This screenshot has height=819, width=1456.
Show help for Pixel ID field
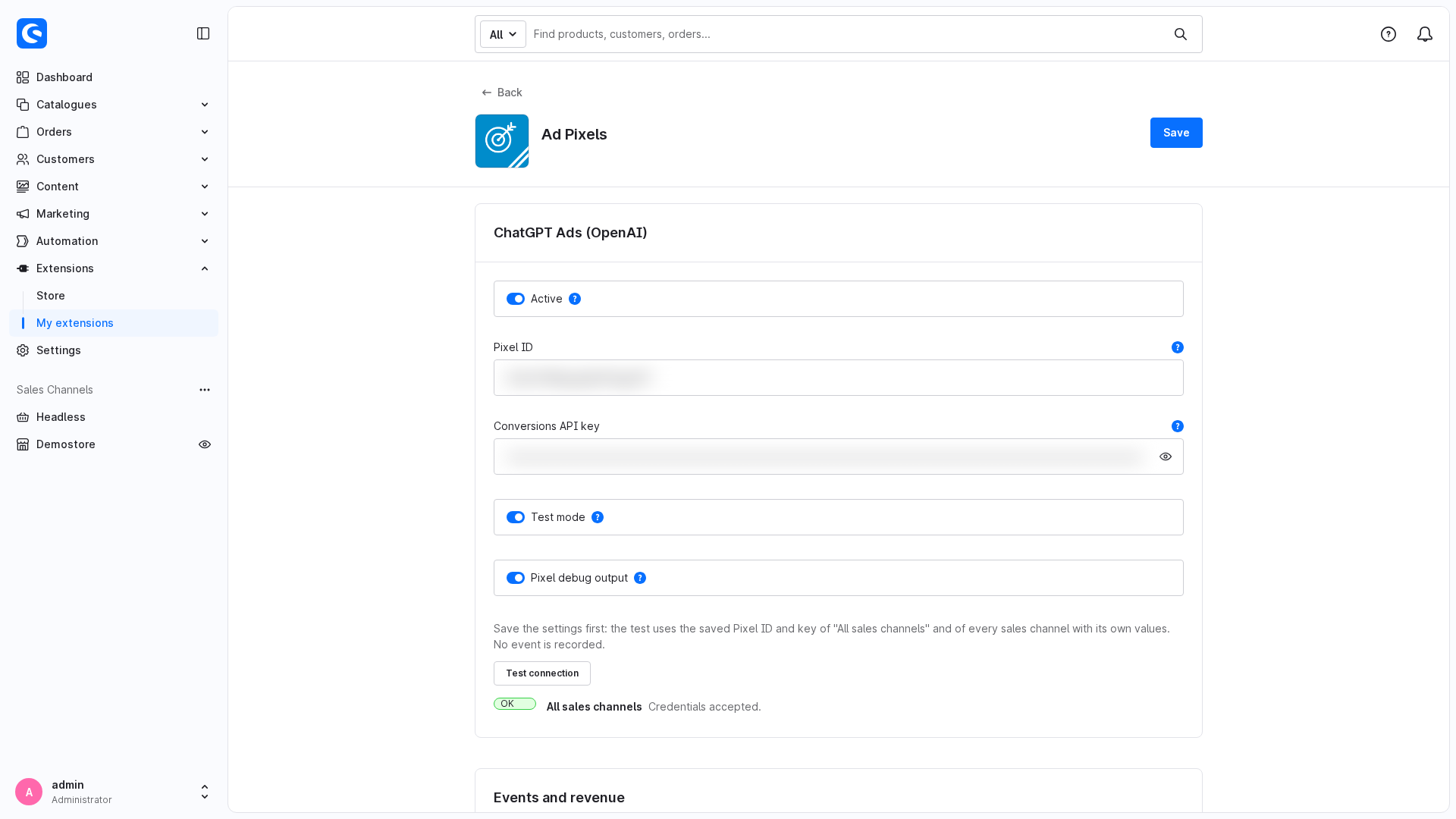1178,347
